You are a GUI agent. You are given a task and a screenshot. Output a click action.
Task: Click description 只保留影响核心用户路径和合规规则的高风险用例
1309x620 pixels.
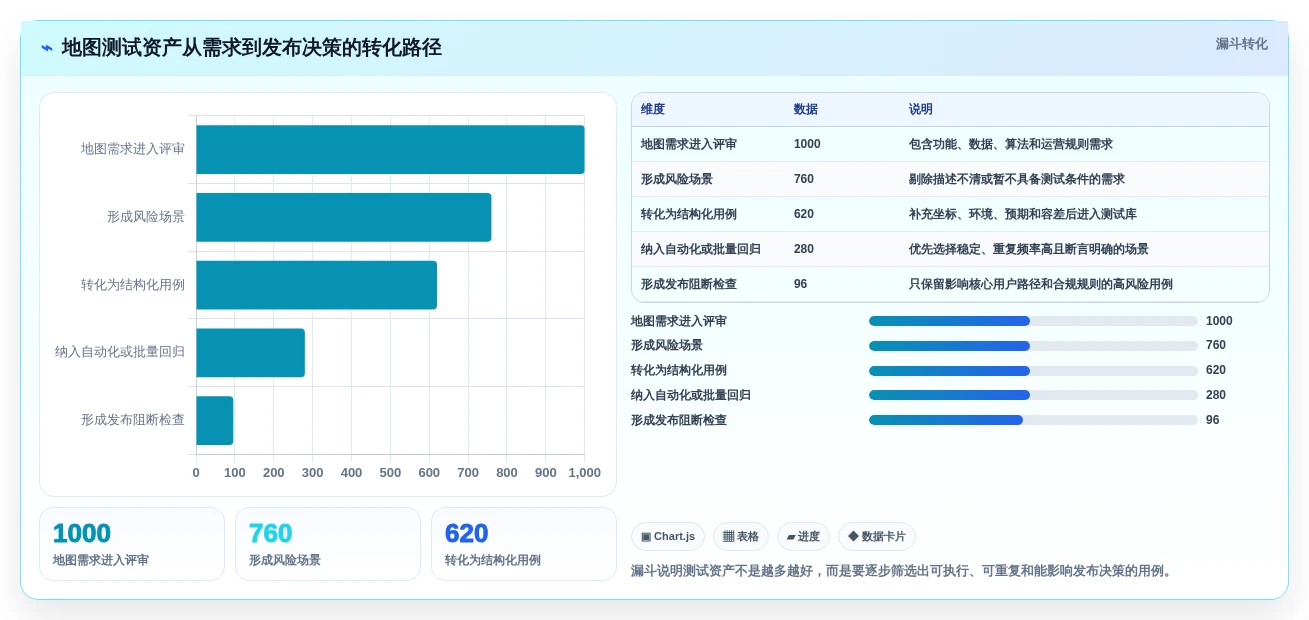(1041, 284)
